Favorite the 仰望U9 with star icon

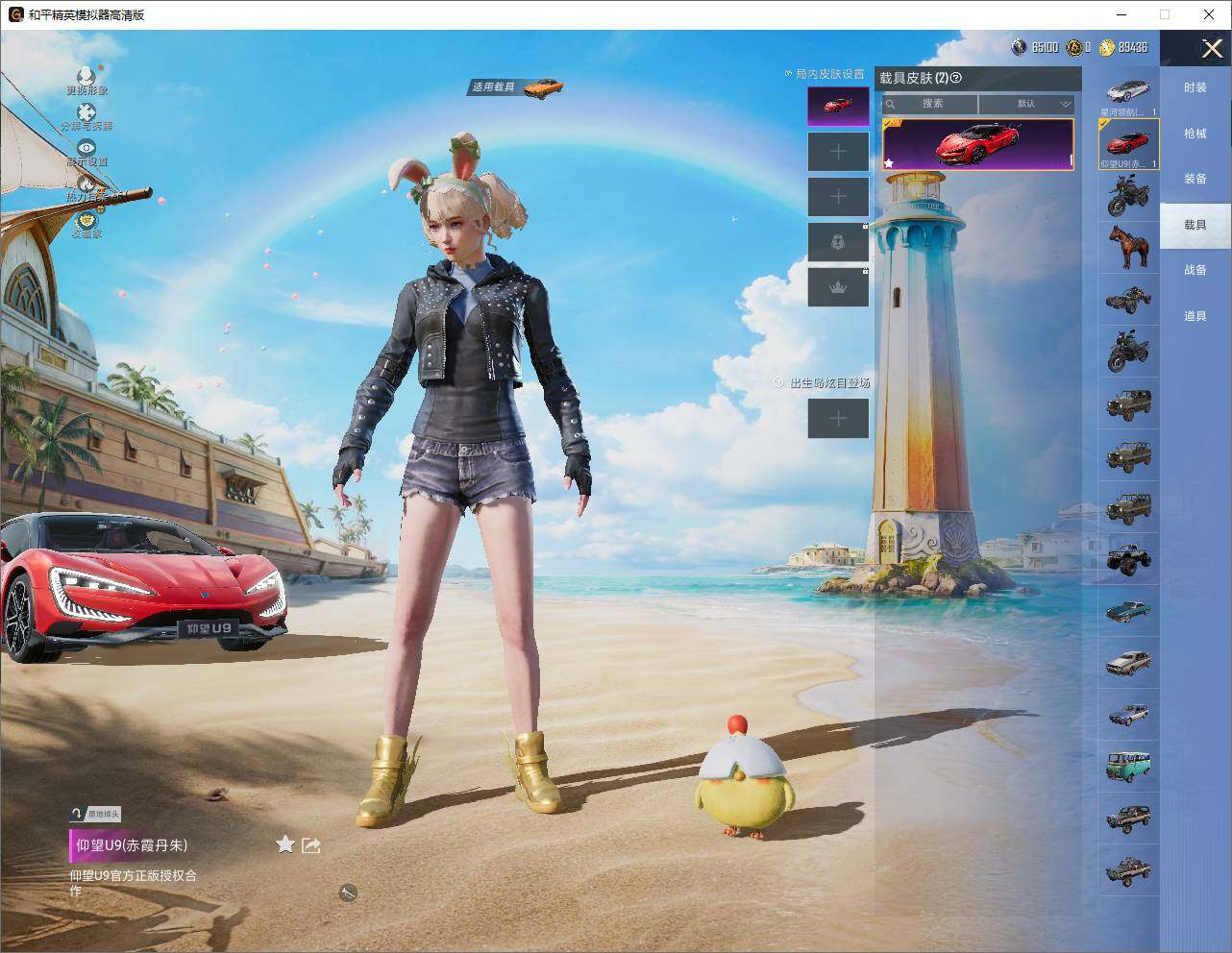coord(284,843)
